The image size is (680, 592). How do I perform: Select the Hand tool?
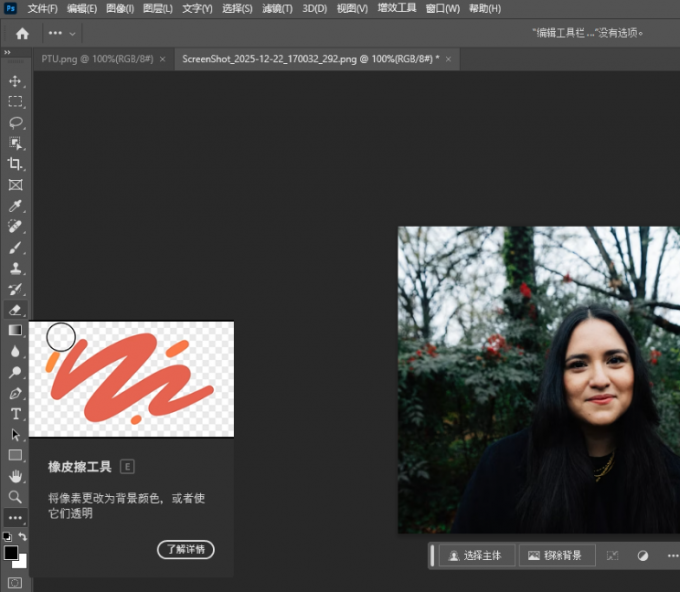tap(15, 476)
